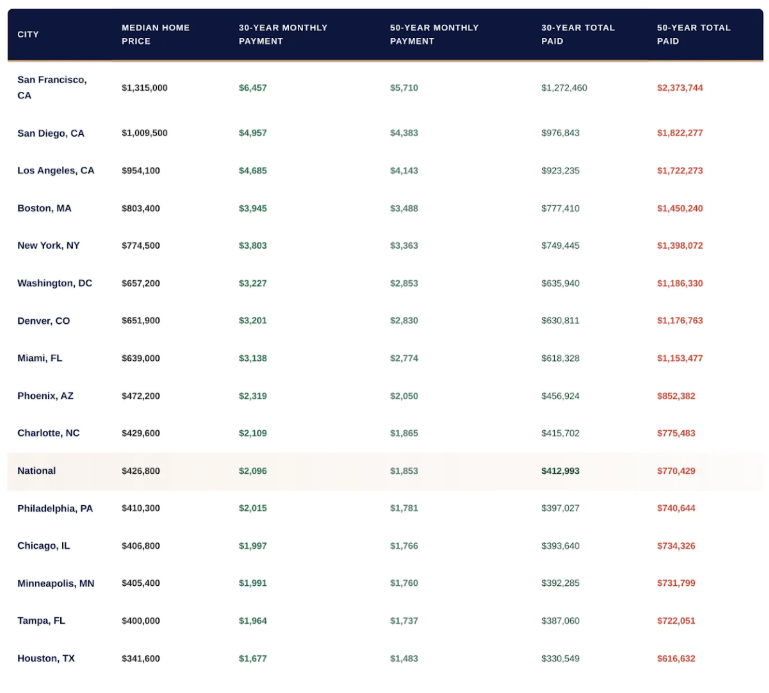Click Miami's median home price $639,000
The image size is (769, 693).
tap(141, 358)
